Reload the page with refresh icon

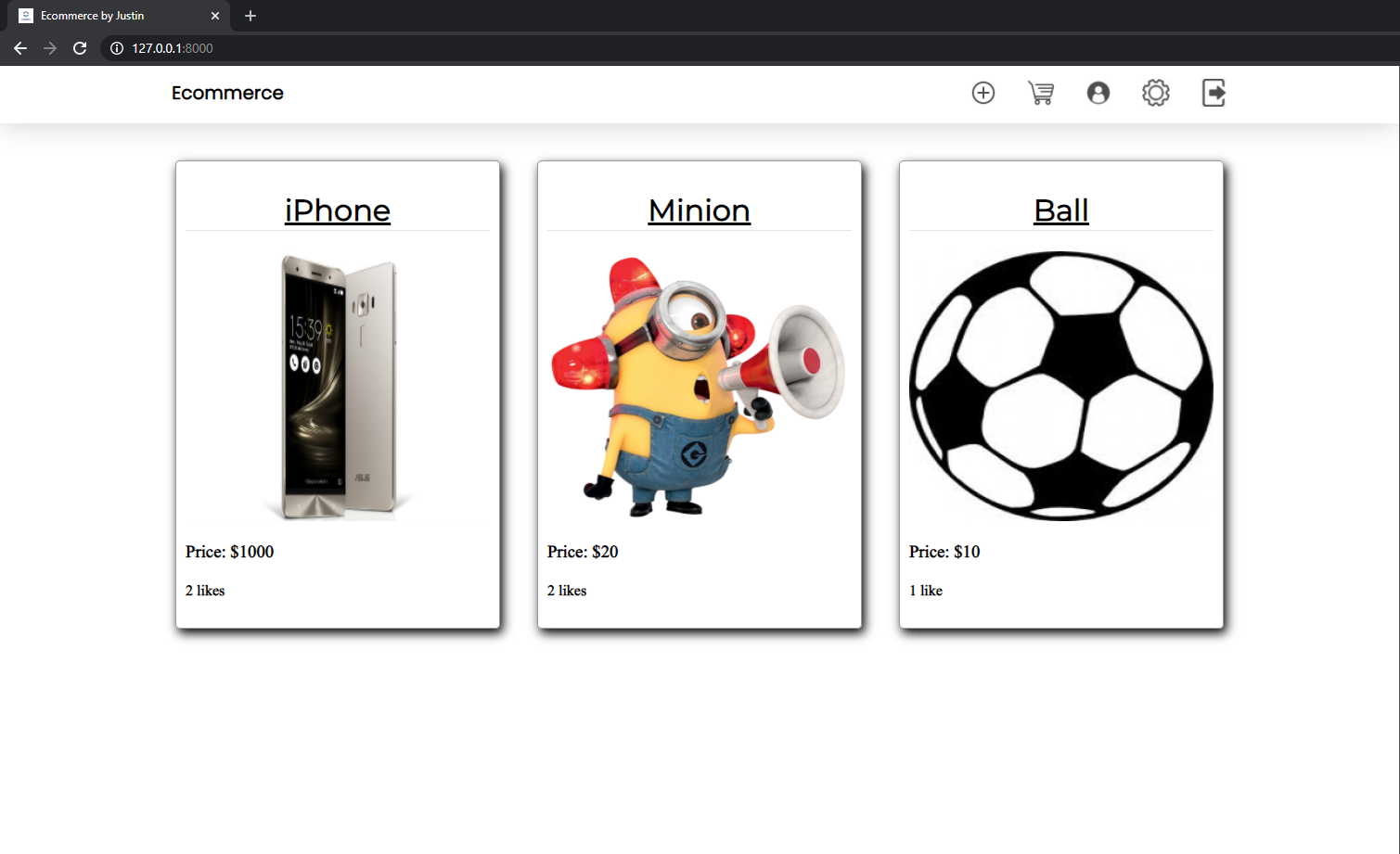click(80, 48)
